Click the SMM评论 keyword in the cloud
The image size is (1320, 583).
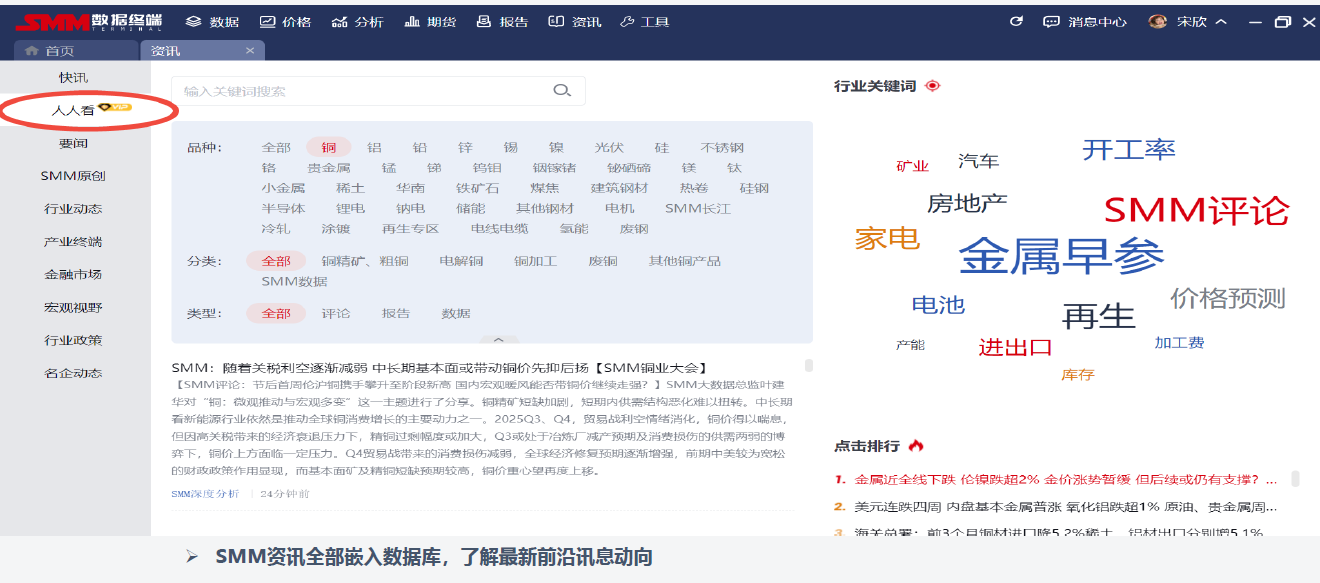click(x=1197, y=210)
